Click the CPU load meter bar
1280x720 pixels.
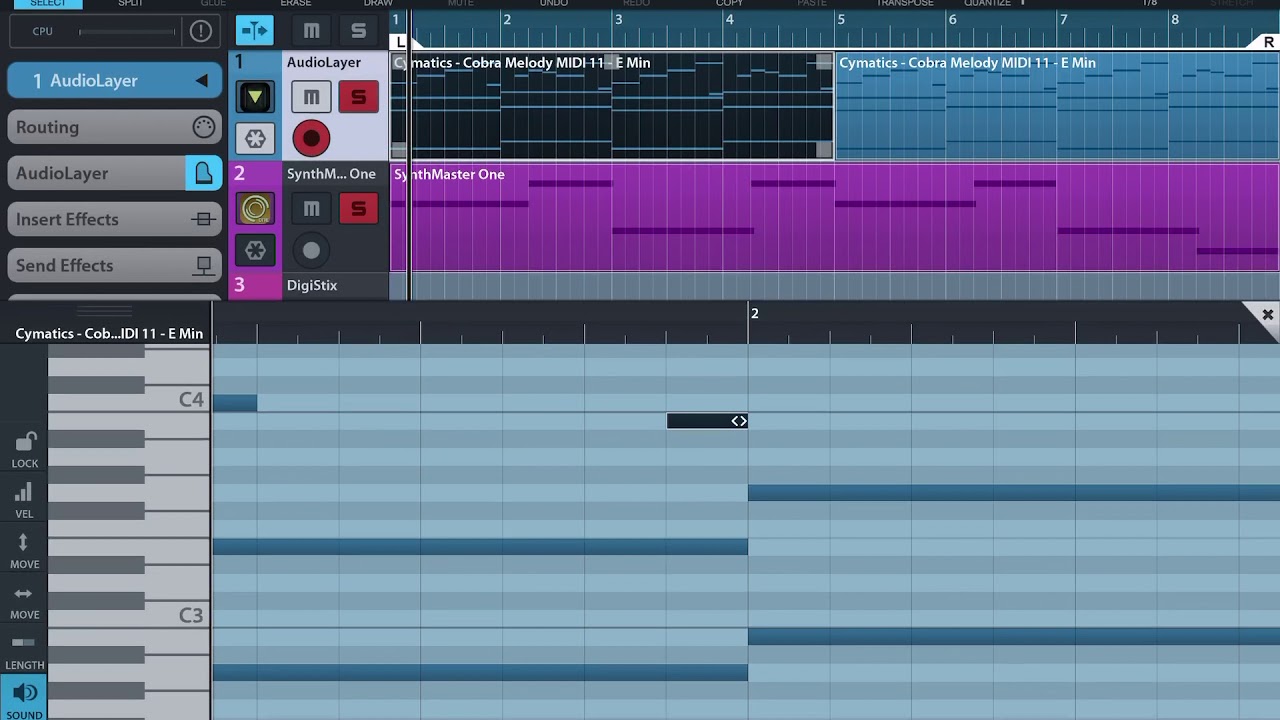click(x=126, y=31)
